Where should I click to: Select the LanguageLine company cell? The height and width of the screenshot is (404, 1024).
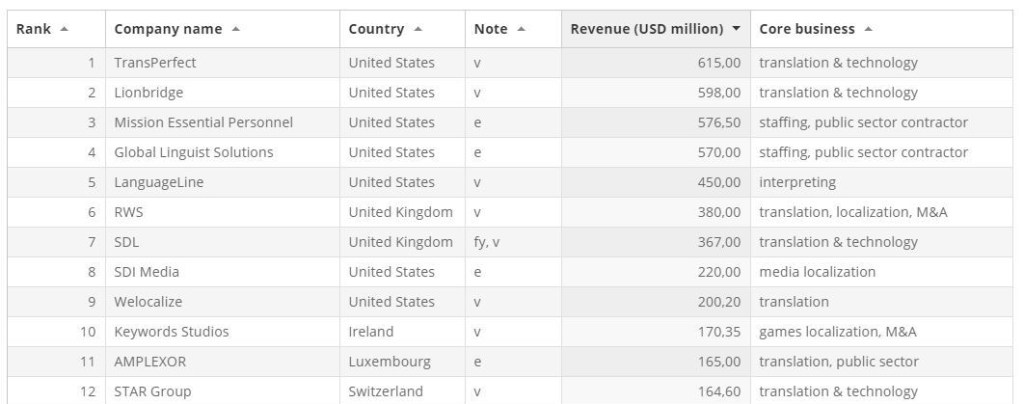(159, 182)
